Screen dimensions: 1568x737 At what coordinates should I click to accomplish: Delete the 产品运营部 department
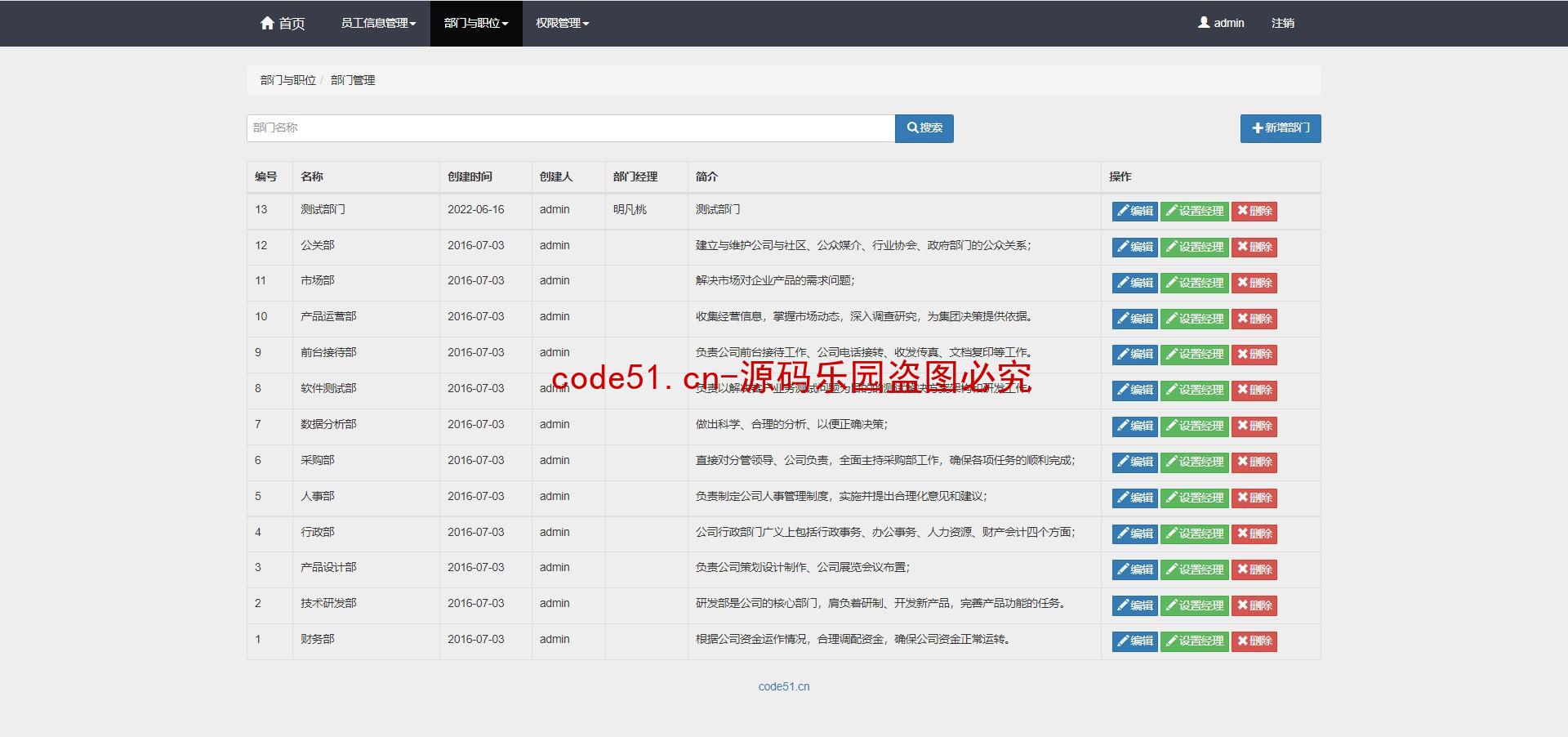[x=1254, y=319]
